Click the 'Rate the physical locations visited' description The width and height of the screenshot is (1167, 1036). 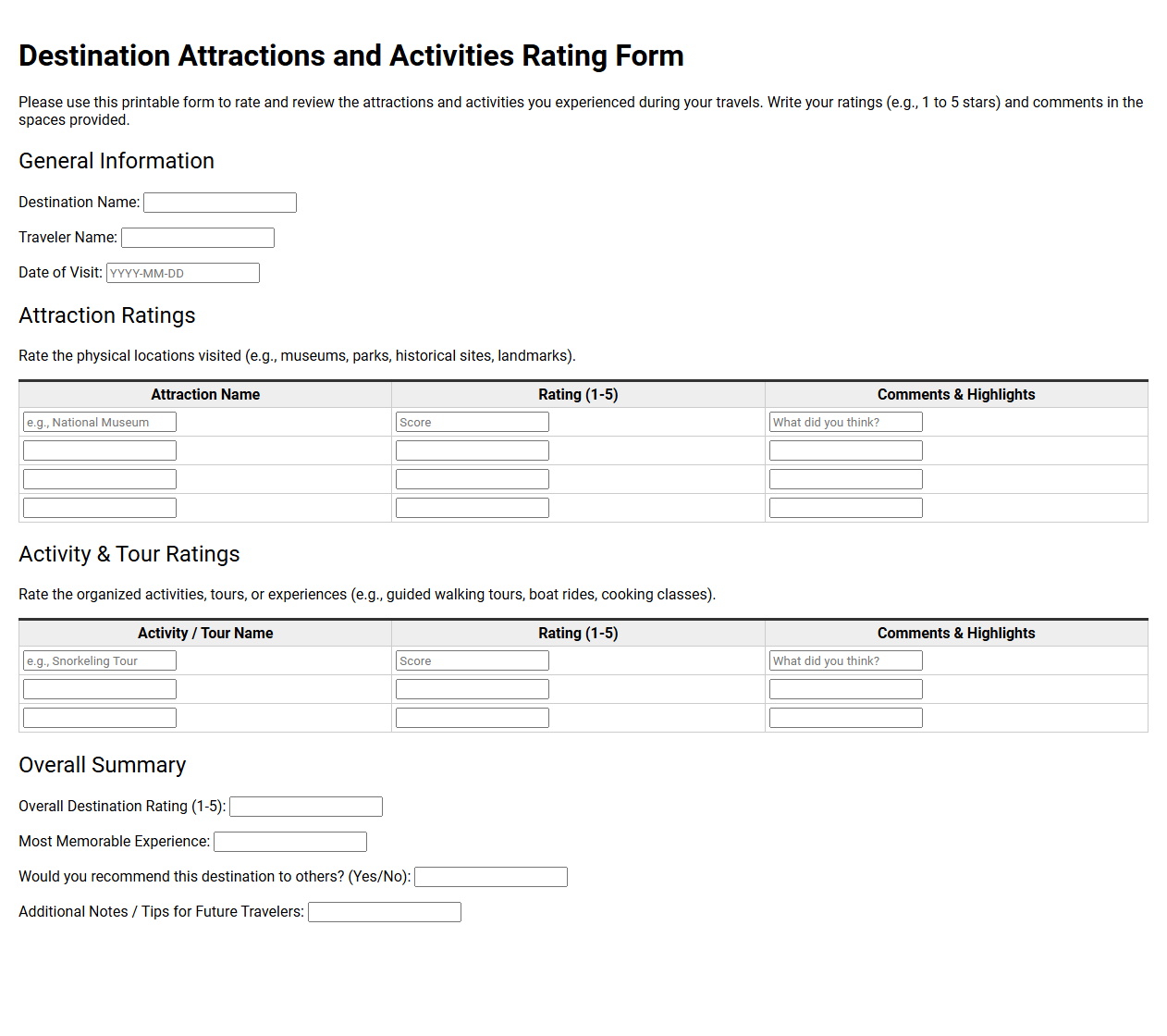(x=297, y=356)
